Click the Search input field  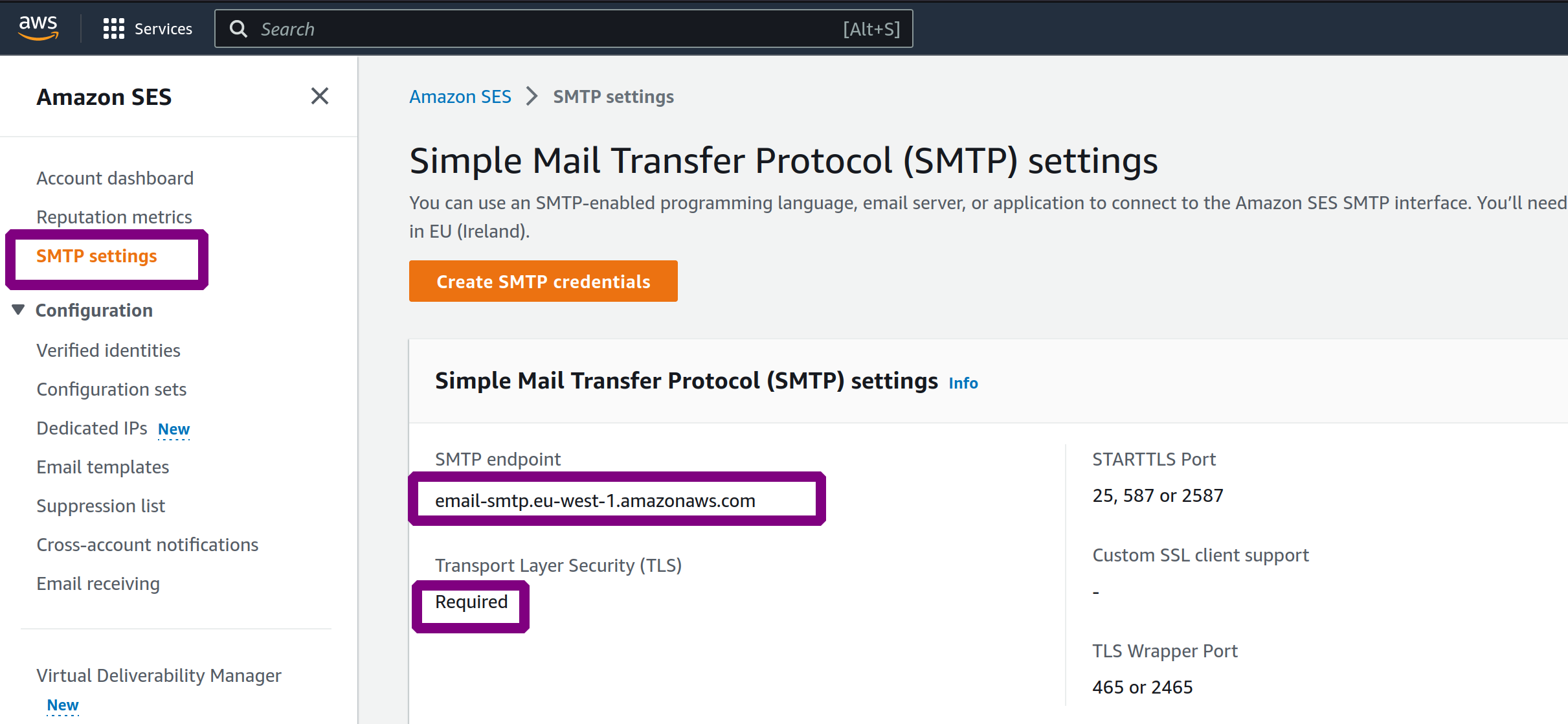(563, 28)
